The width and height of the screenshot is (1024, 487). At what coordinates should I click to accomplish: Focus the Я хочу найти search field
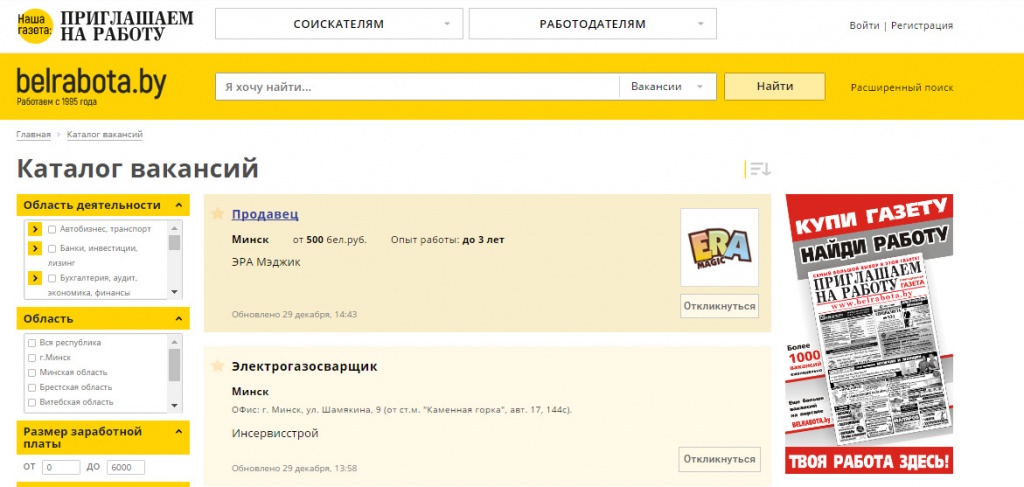(417, 87)
